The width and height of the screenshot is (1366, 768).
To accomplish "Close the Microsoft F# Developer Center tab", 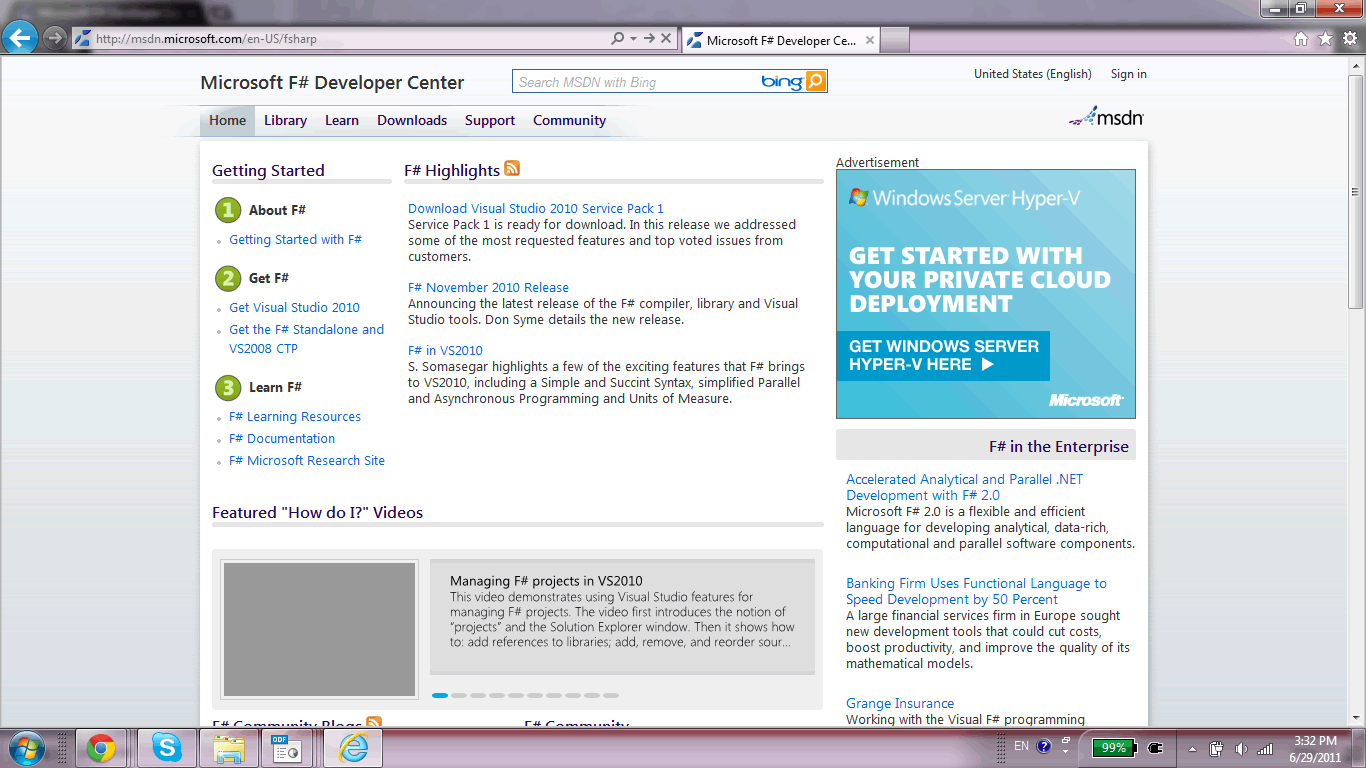I will (870, 41).
